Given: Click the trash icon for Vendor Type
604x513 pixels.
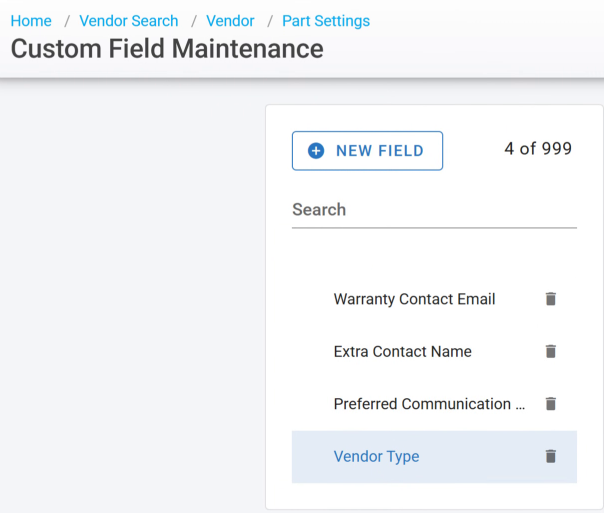Looking at the screenshot, I should tap(550, 456).
